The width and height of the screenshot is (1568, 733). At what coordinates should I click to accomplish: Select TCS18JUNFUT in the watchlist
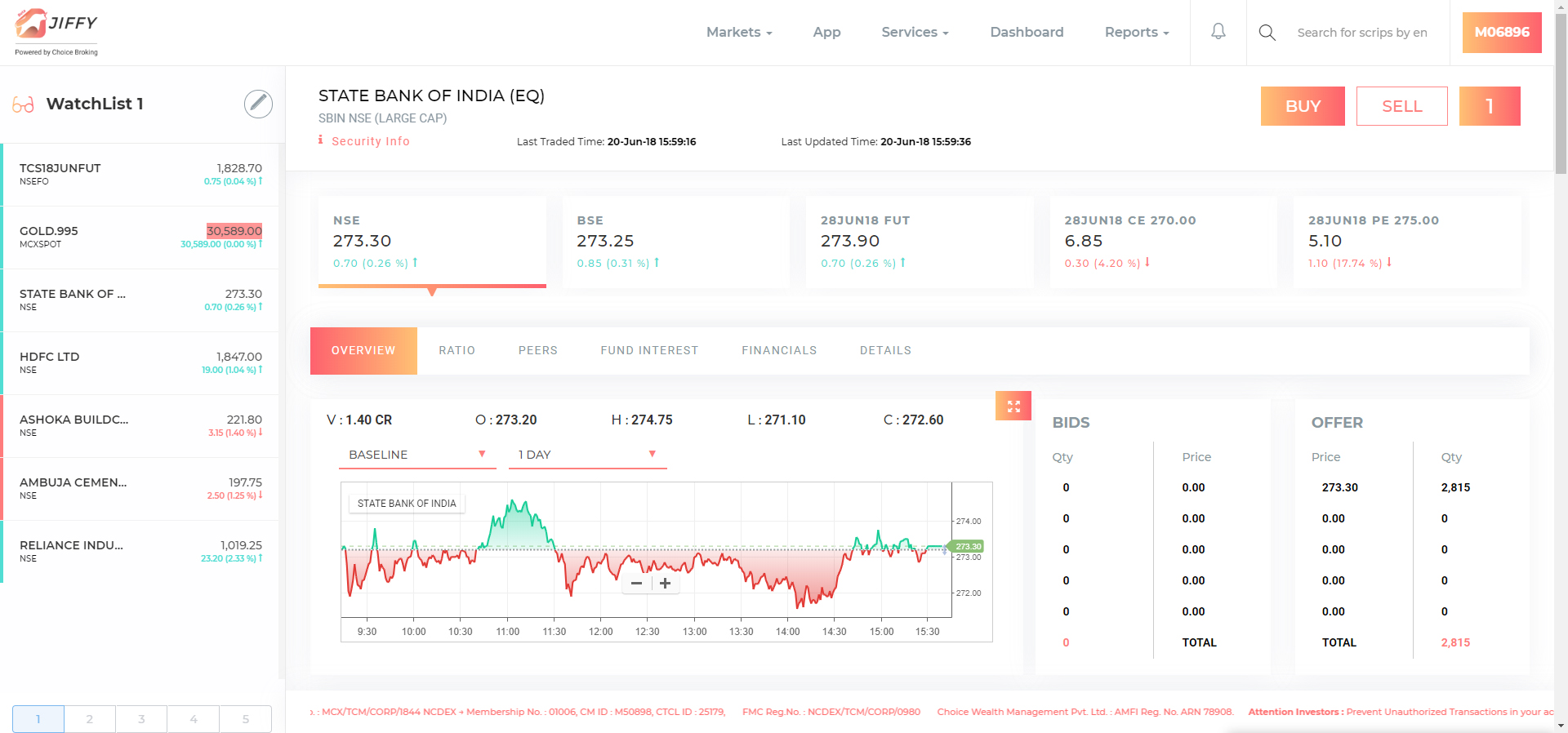[x=140, y=175]
